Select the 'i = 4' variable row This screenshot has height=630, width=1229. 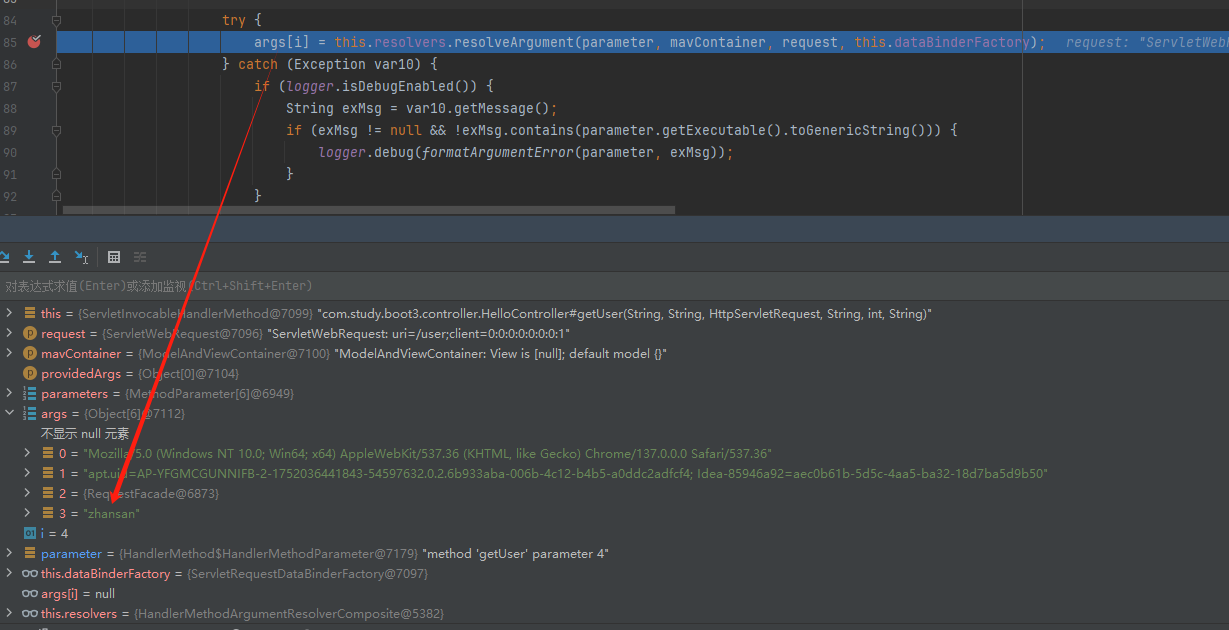coord(614,533)
